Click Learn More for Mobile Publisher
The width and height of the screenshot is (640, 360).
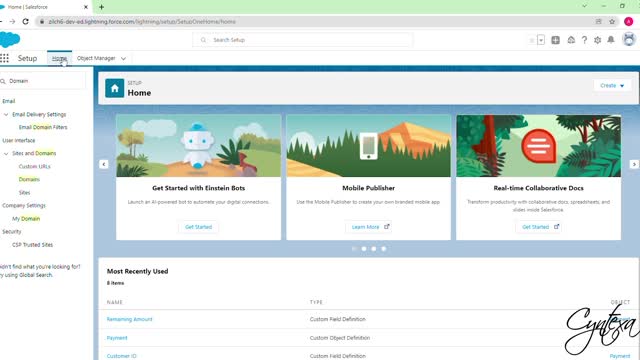point(369,227)
